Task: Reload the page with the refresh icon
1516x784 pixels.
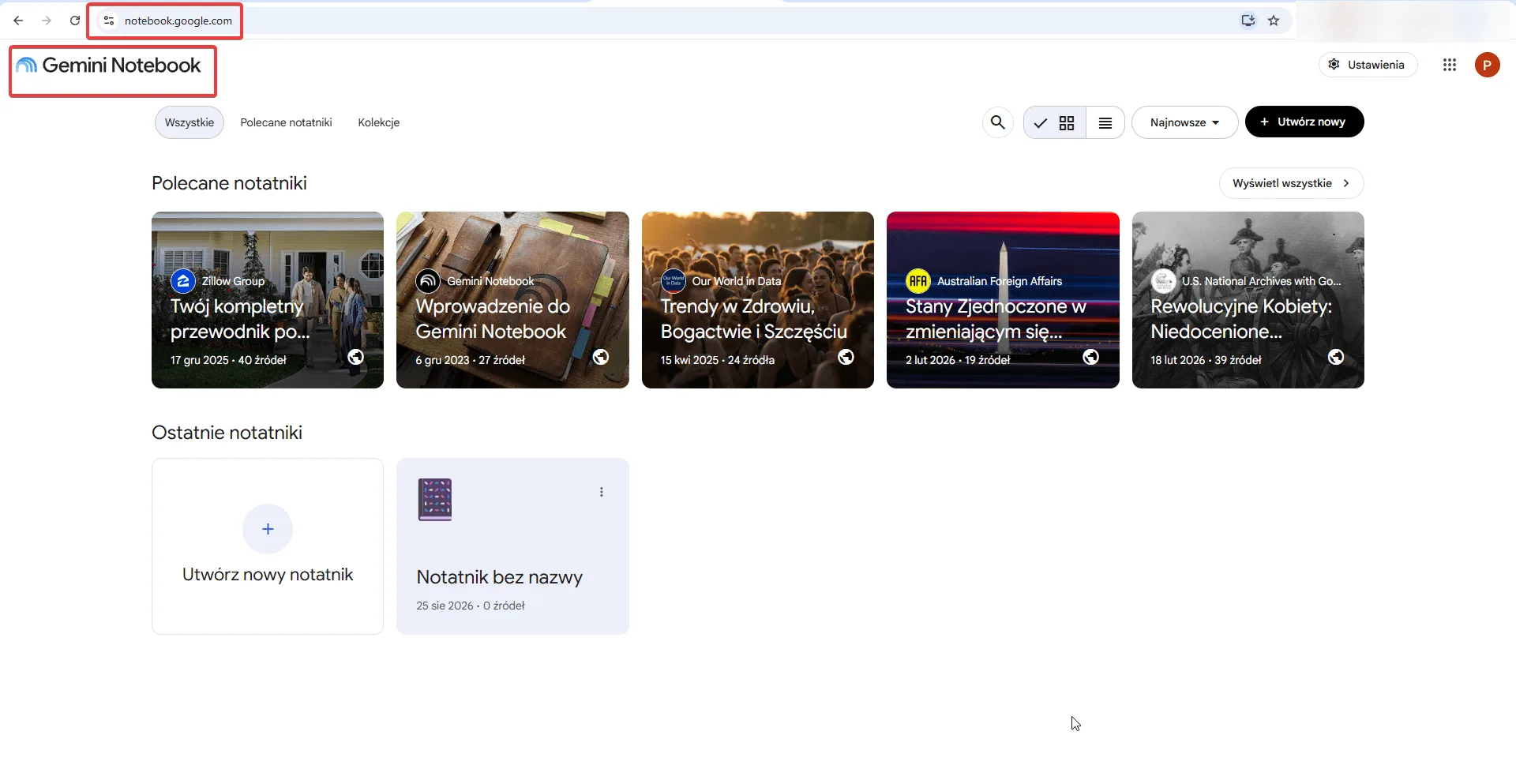Action: (x=75, y=21)
